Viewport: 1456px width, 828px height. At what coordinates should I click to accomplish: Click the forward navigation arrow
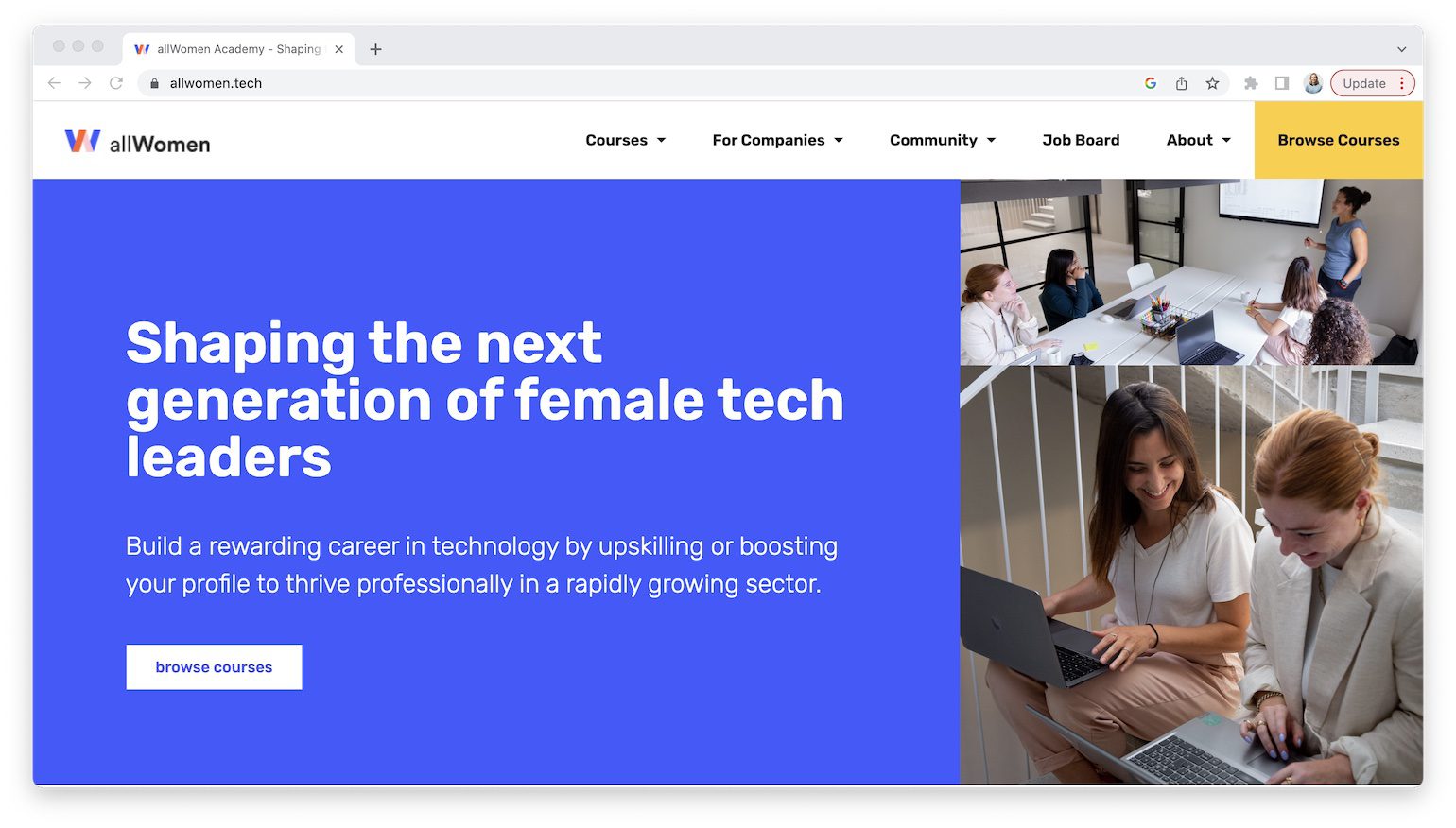point(85,83)
